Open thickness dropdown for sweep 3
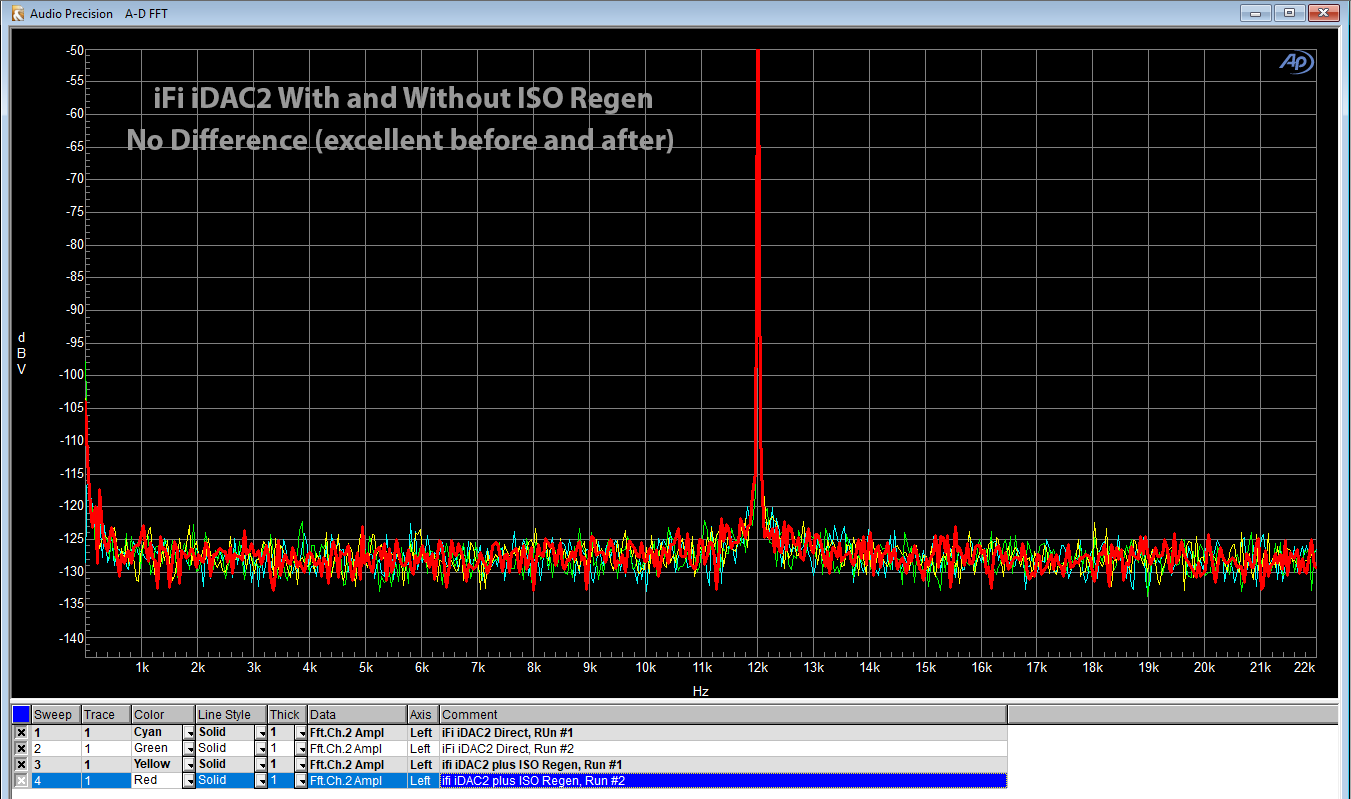This screenshot has height=799, width=1351. click(x=300, y=765)
